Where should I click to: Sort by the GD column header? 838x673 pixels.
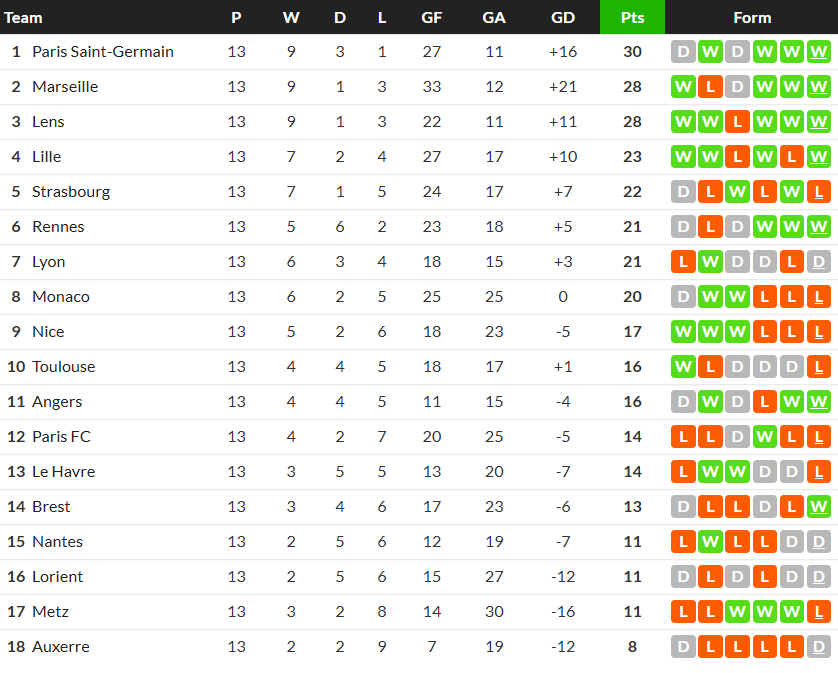[x=563, y=17]
